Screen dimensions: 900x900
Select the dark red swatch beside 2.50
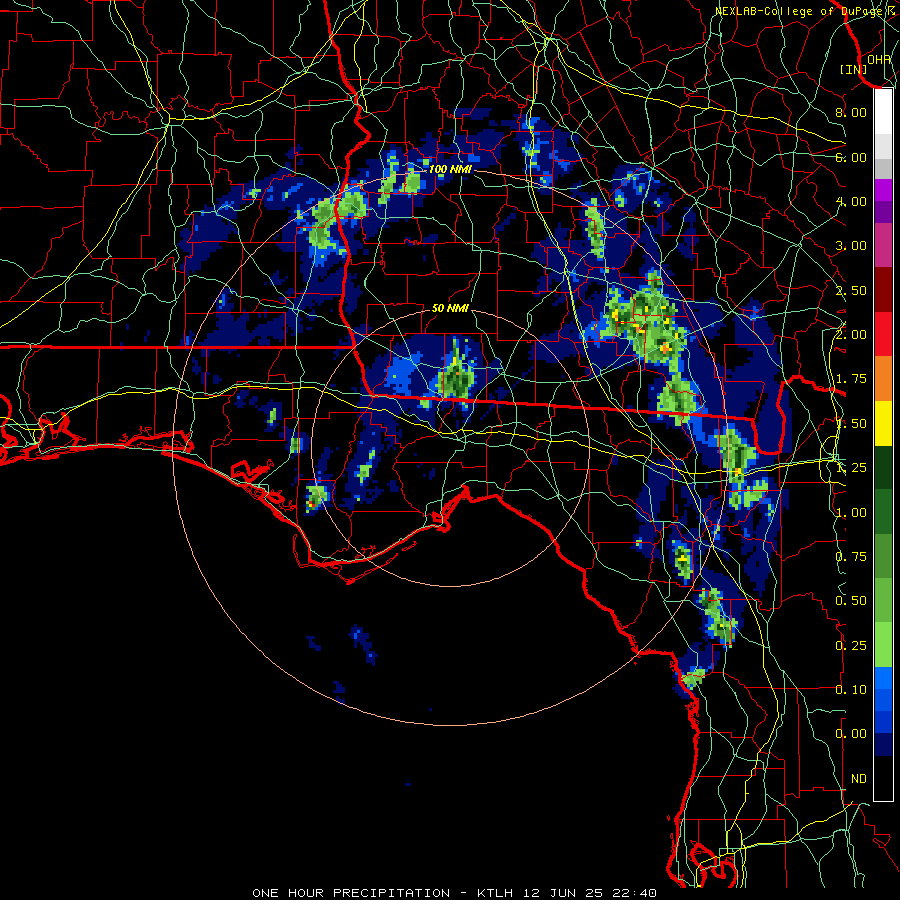click(x=883, y=290)
